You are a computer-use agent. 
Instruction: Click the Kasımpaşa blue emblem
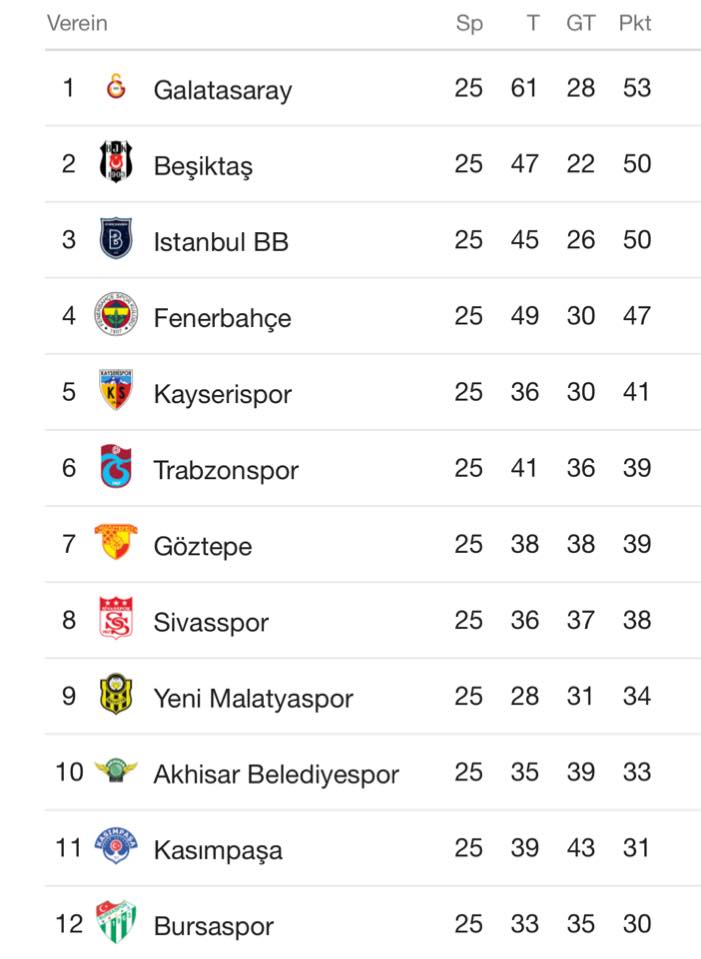click(x=116, y=846)
